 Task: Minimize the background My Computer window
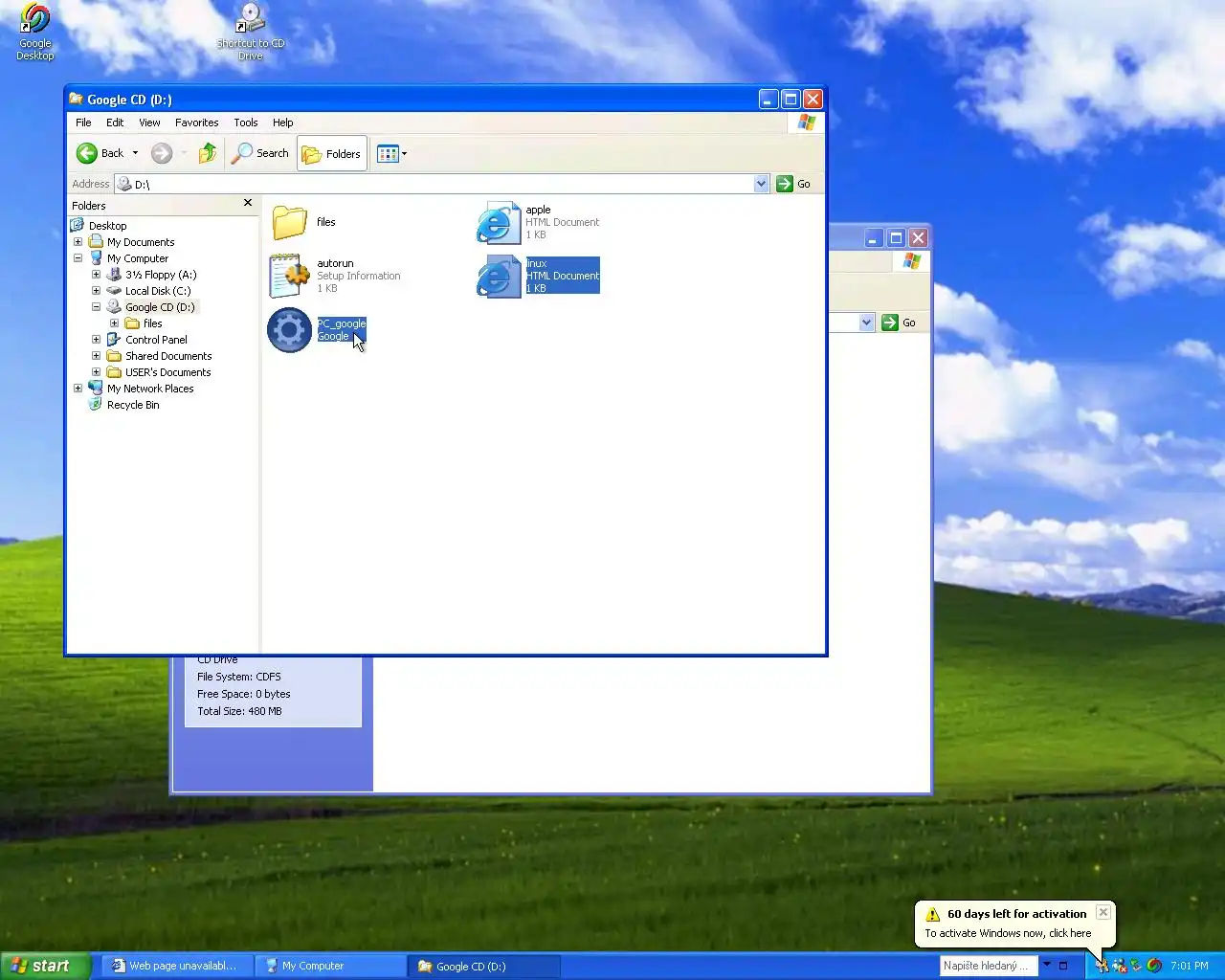(874, 237)
